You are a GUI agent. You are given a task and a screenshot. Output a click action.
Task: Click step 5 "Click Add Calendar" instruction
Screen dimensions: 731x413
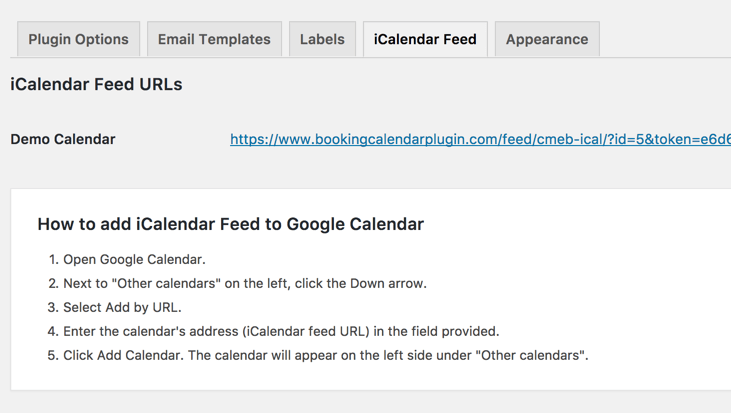point(325,356)
